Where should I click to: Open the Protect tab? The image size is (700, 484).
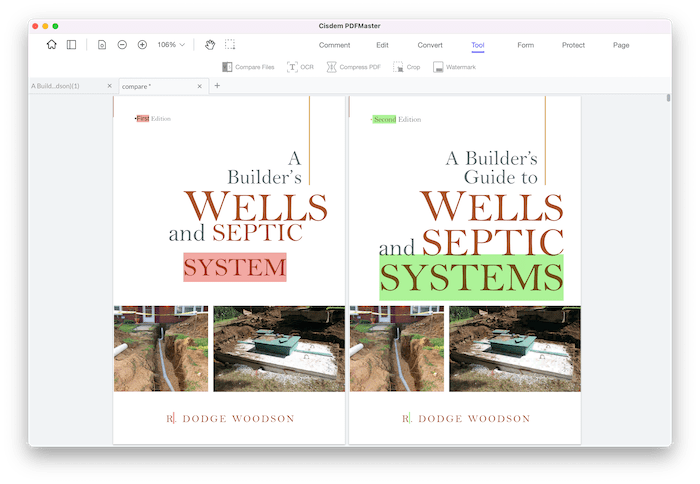tap(573, 45)
